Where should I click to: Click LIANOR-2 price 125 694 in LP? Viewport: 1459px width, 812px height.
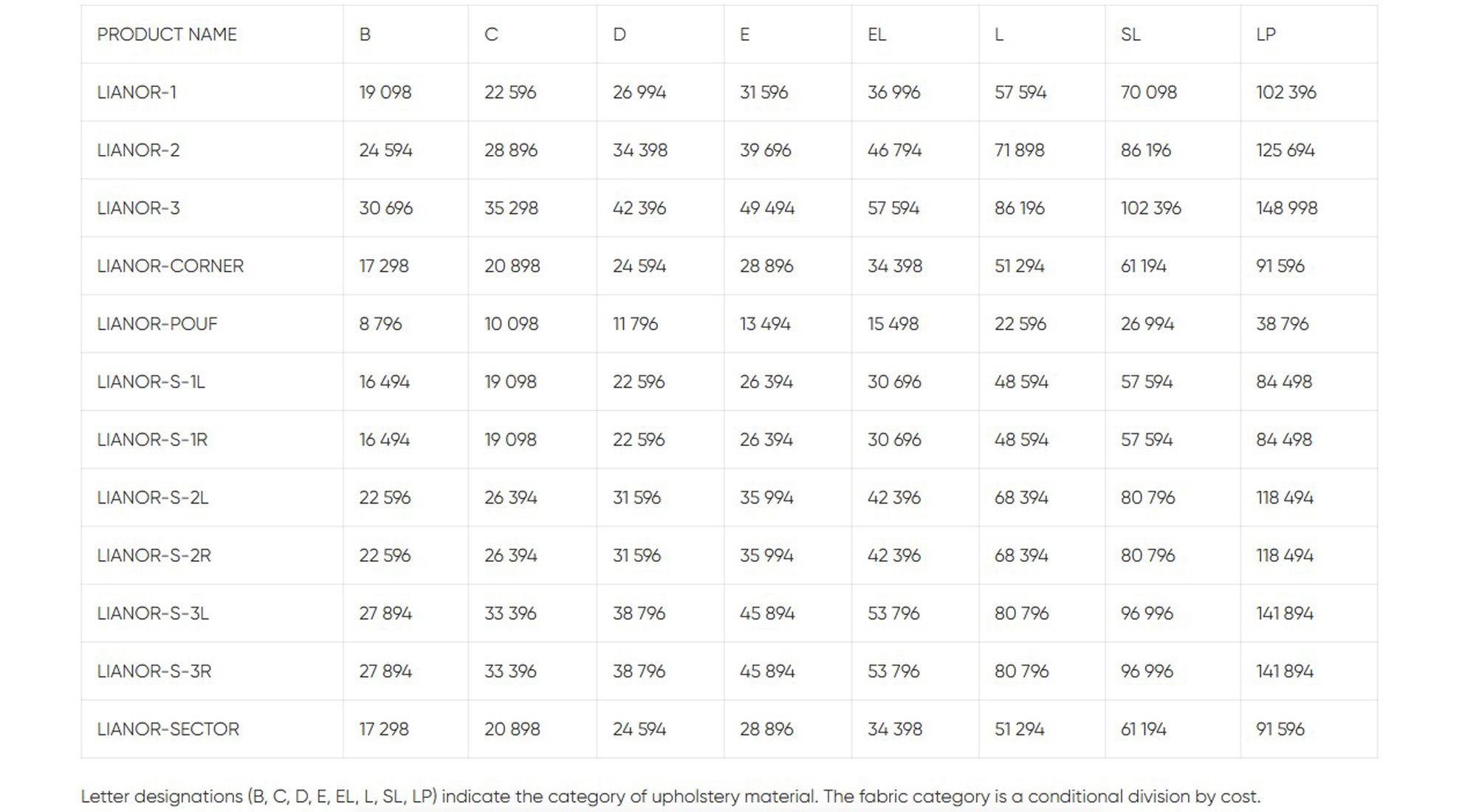click(1285, 151)
